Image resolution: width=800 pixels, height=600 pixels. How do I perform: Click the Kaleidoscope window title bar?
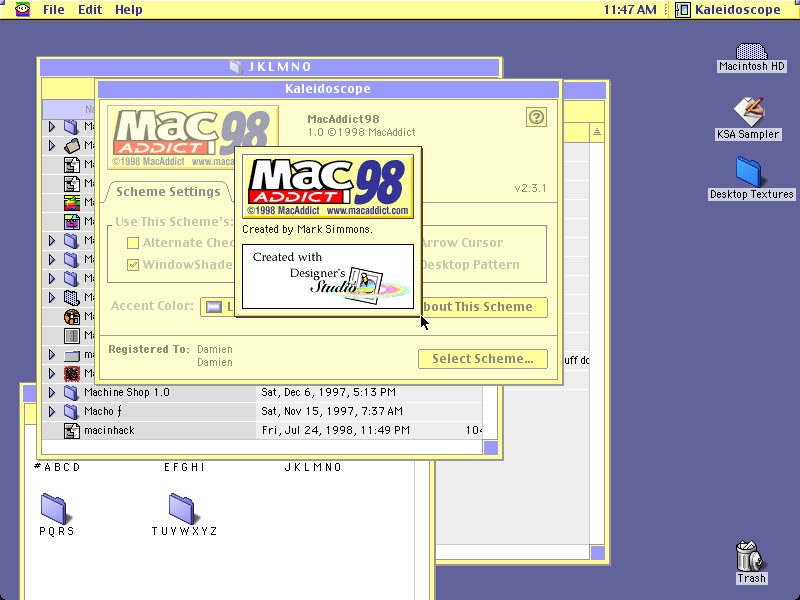coord(329,89)
